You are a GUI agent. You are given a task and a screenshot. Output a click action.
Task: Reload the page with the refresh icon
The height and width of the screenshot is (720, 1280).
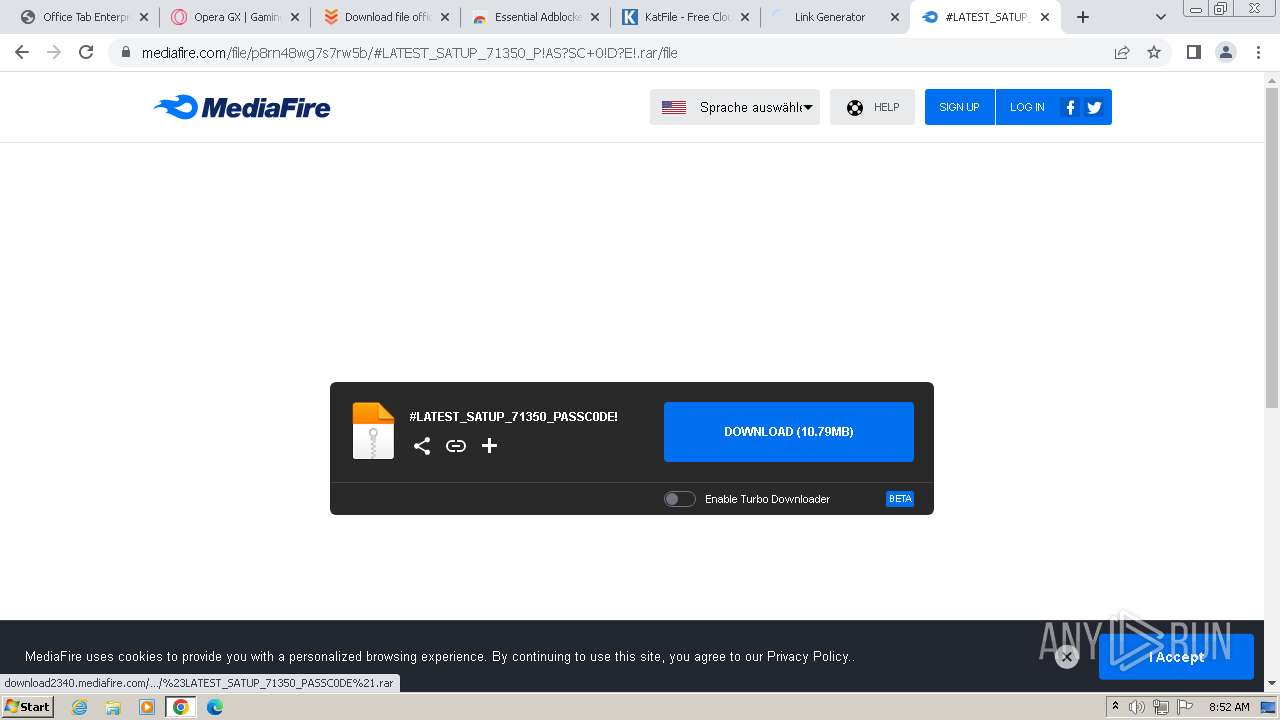86,52
